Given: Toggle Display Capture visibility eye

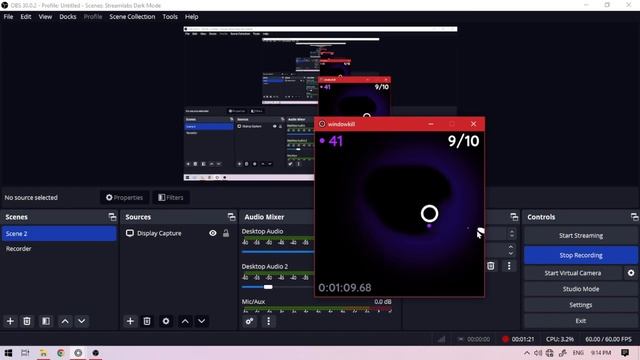Looking at the screenshot, I should click(x=213, y=233).
